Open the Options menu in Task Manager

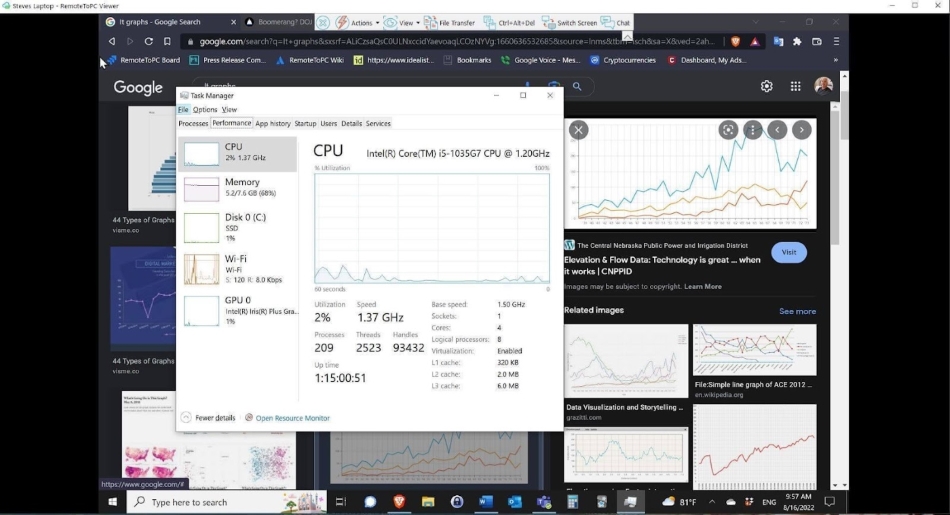[205, 110]
